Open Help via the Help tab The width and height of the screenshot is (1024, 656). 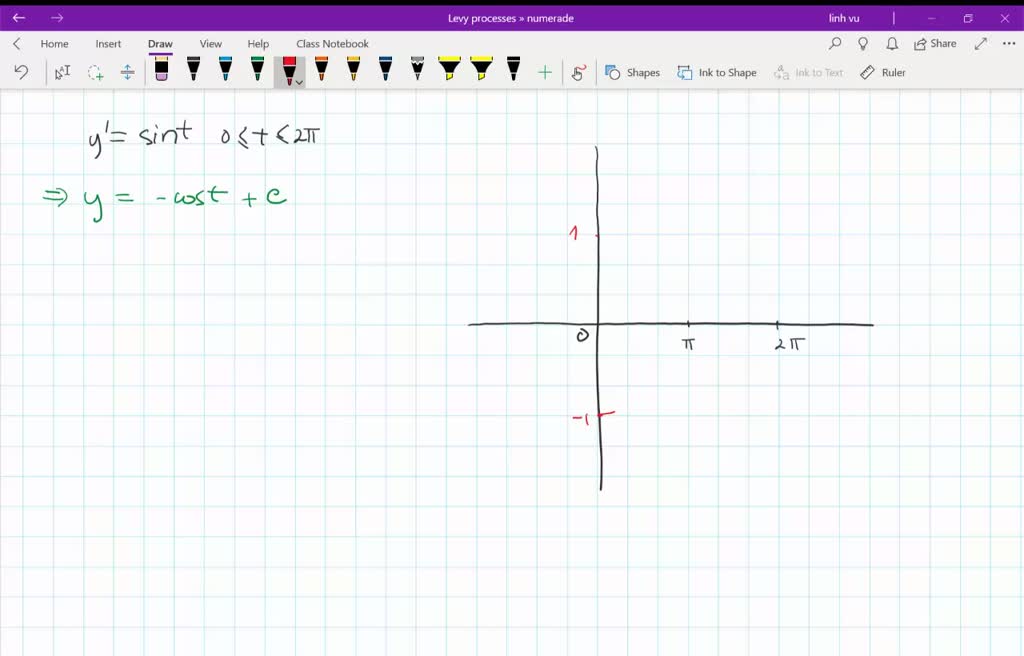258,43
